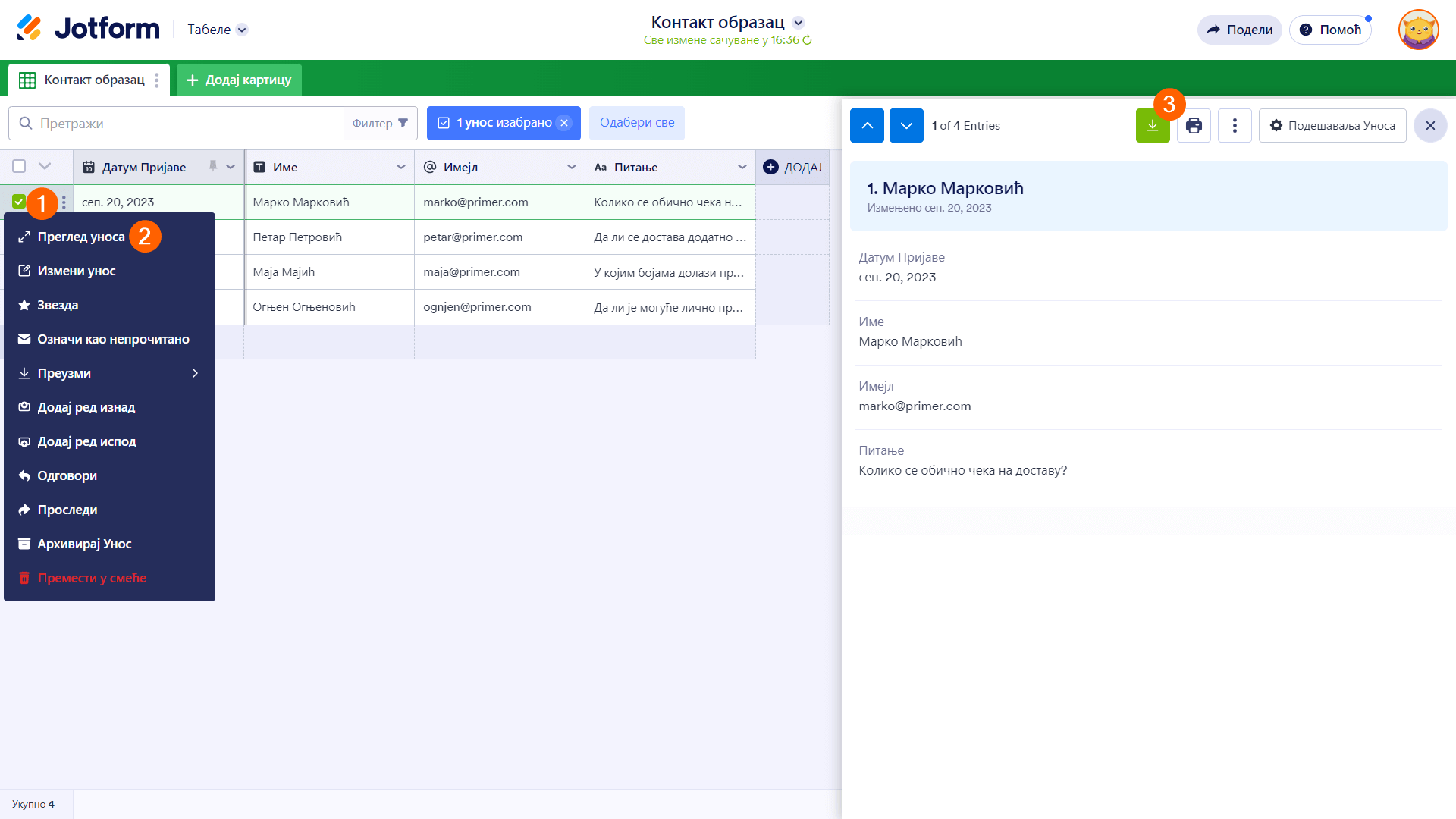Click the Подели share button
The image size is (1456, 819).
(x=1239, y=30)
